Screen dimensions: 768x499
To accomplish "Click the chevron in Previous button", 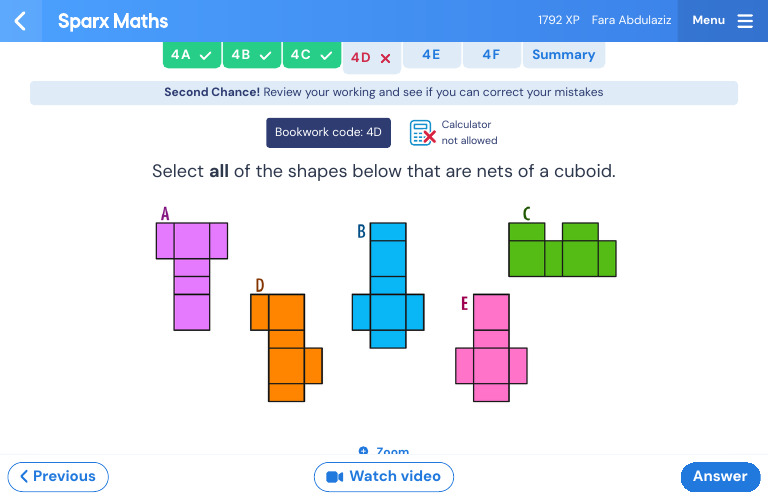I will (24, 477).
